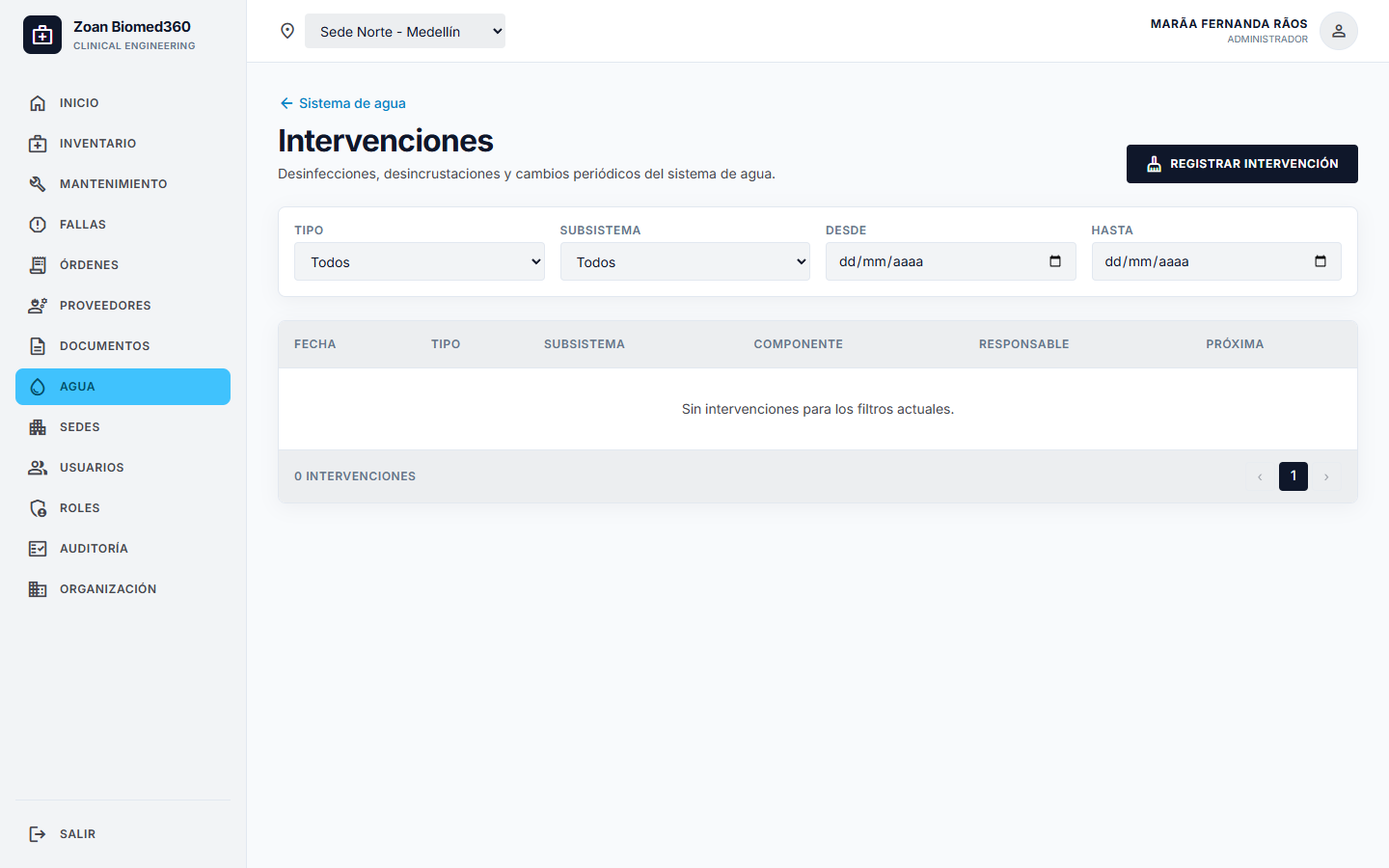Click the Sedes building icon

click(x=38, y=427)
